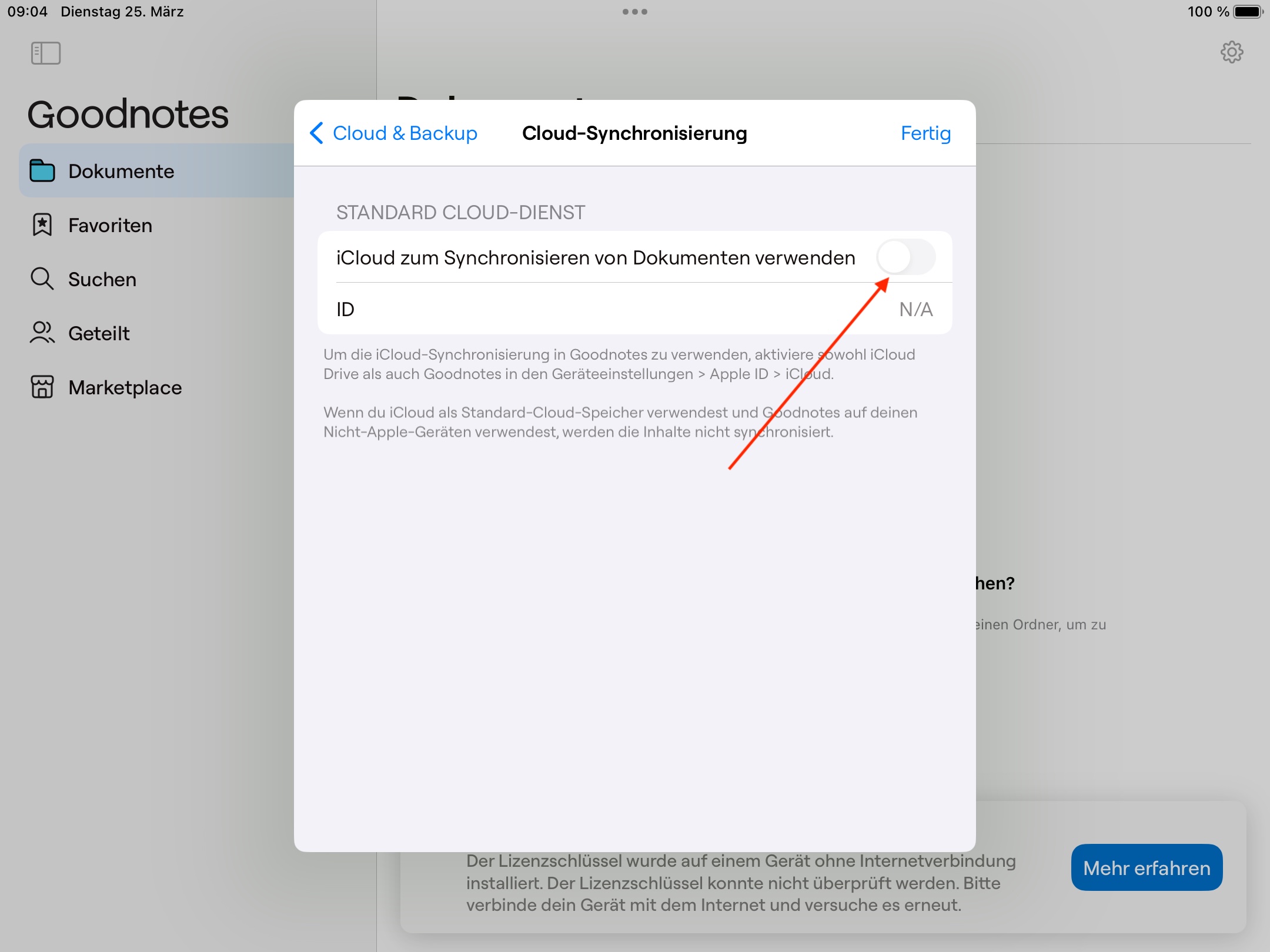Toggle the sidebar panel icon

46,53
